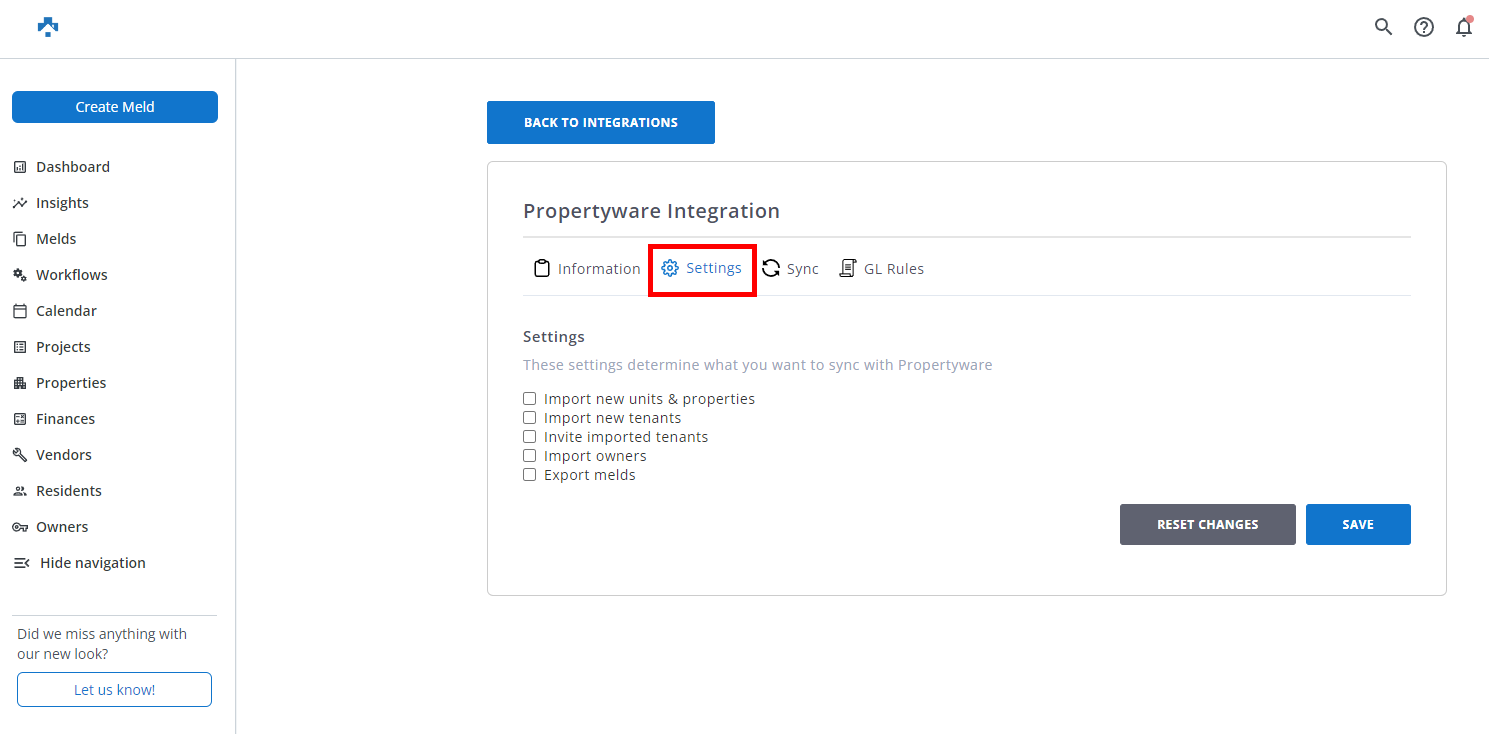Click the Information clipboard icon
1489x734 pixels.
point(542,268)
